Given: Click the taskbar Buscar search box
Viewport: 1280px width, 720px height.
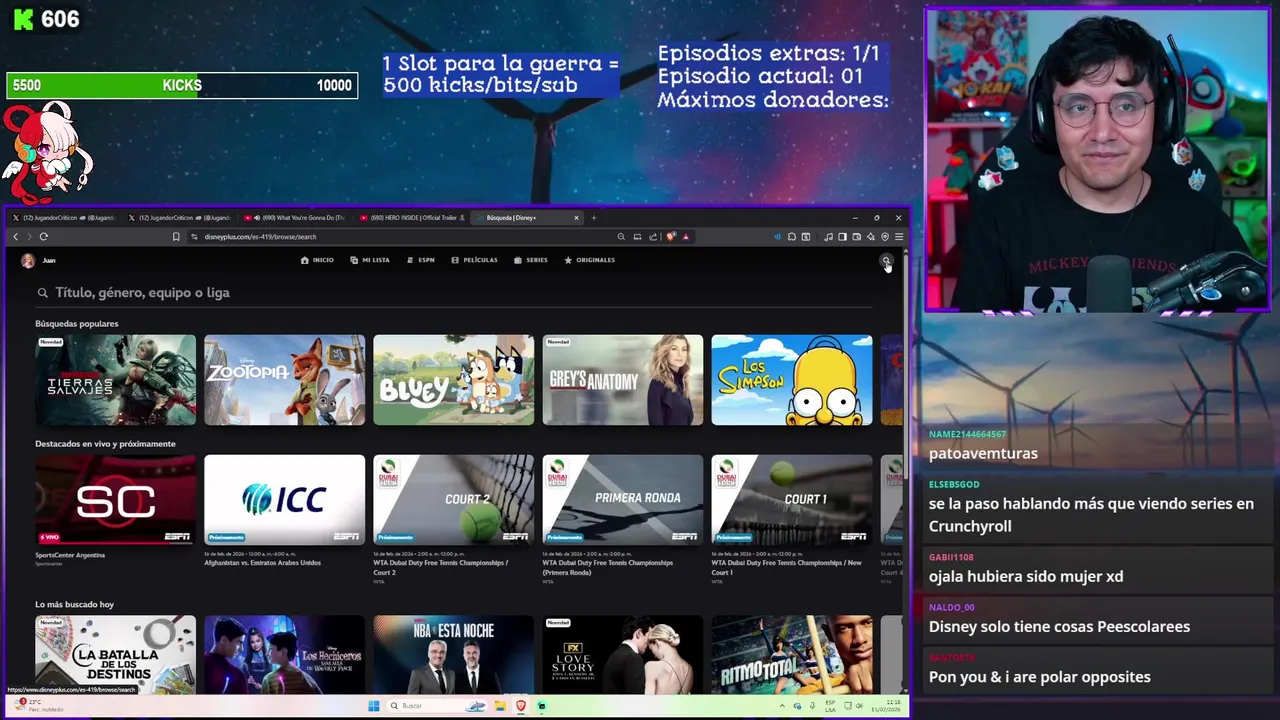Looking at the screenshot, I should tap(438, 706).
